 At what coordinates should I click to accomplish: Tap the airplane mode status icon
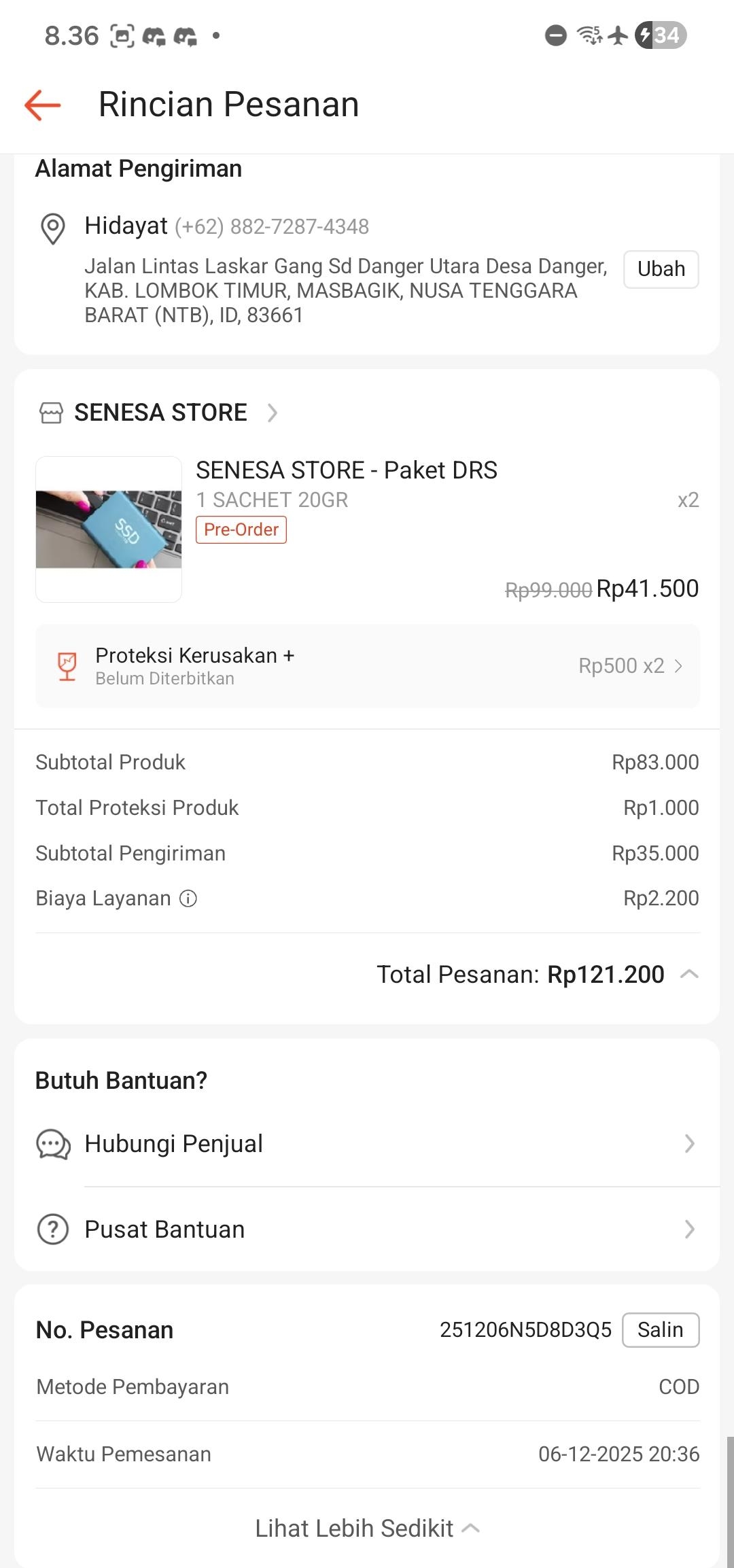618,35
